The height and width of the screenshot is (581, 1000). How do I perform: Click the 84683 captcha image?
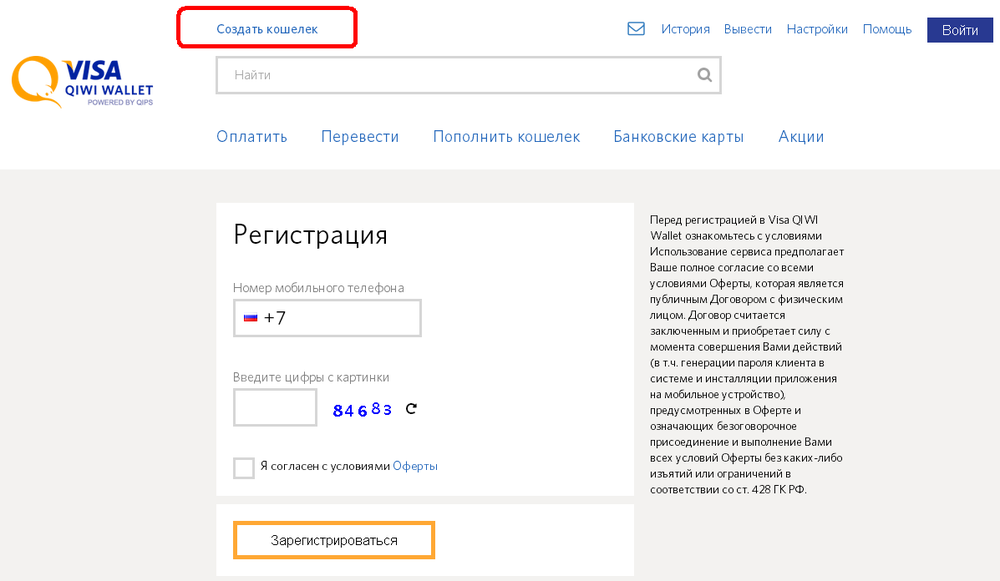[362, 409]
